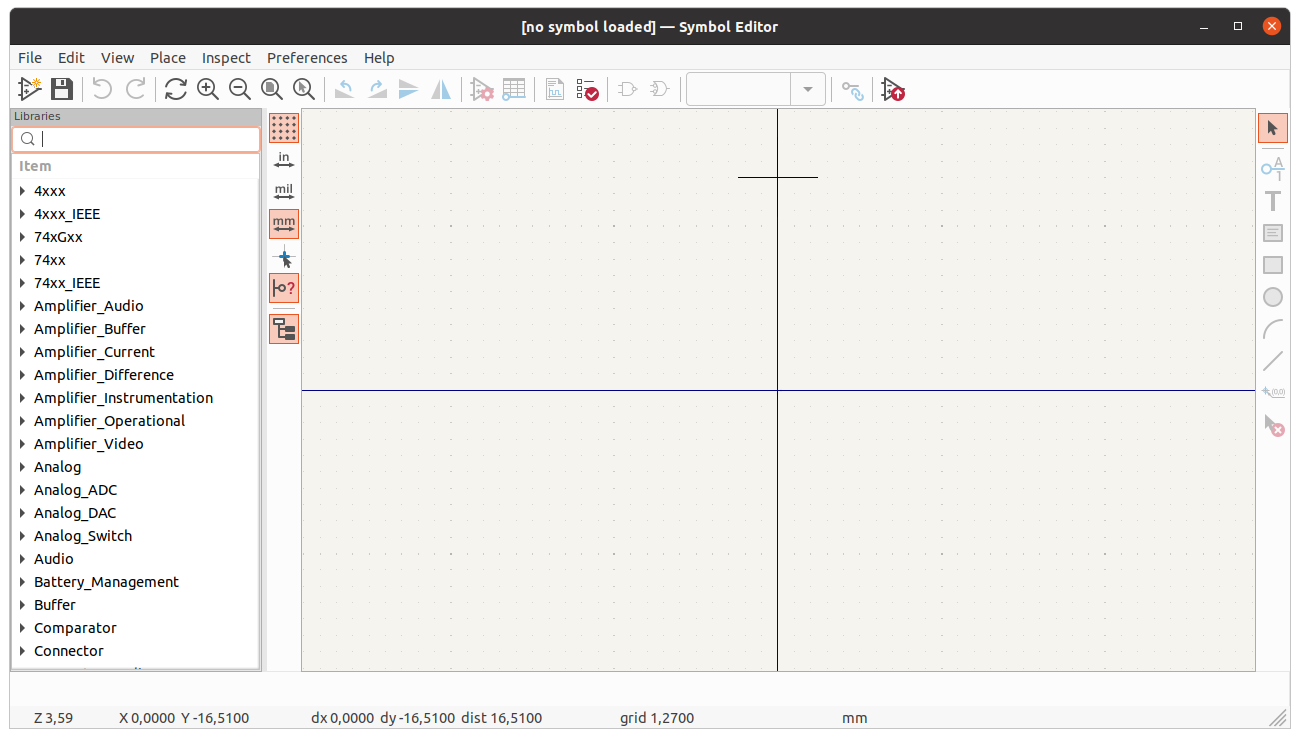
Task: Select the Arc drawing tool
Action: [x=1272, y=329]
